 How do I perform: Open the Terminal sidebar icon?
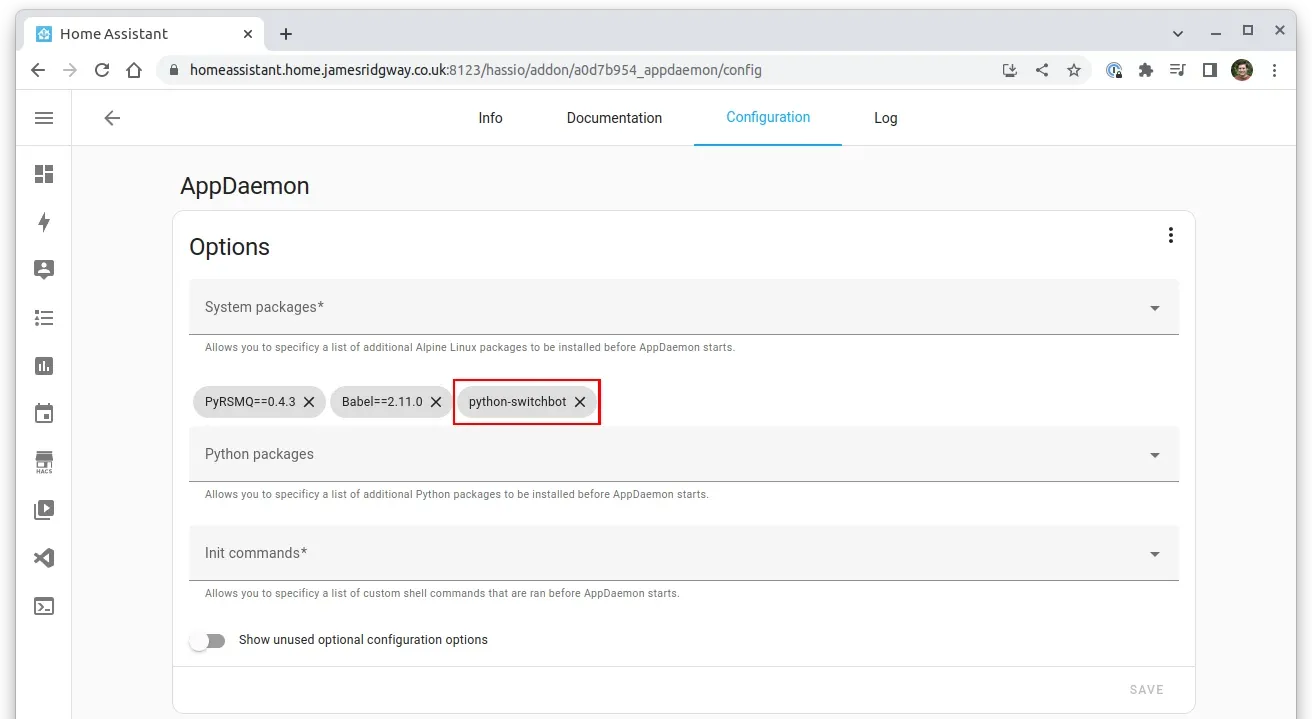44,606
